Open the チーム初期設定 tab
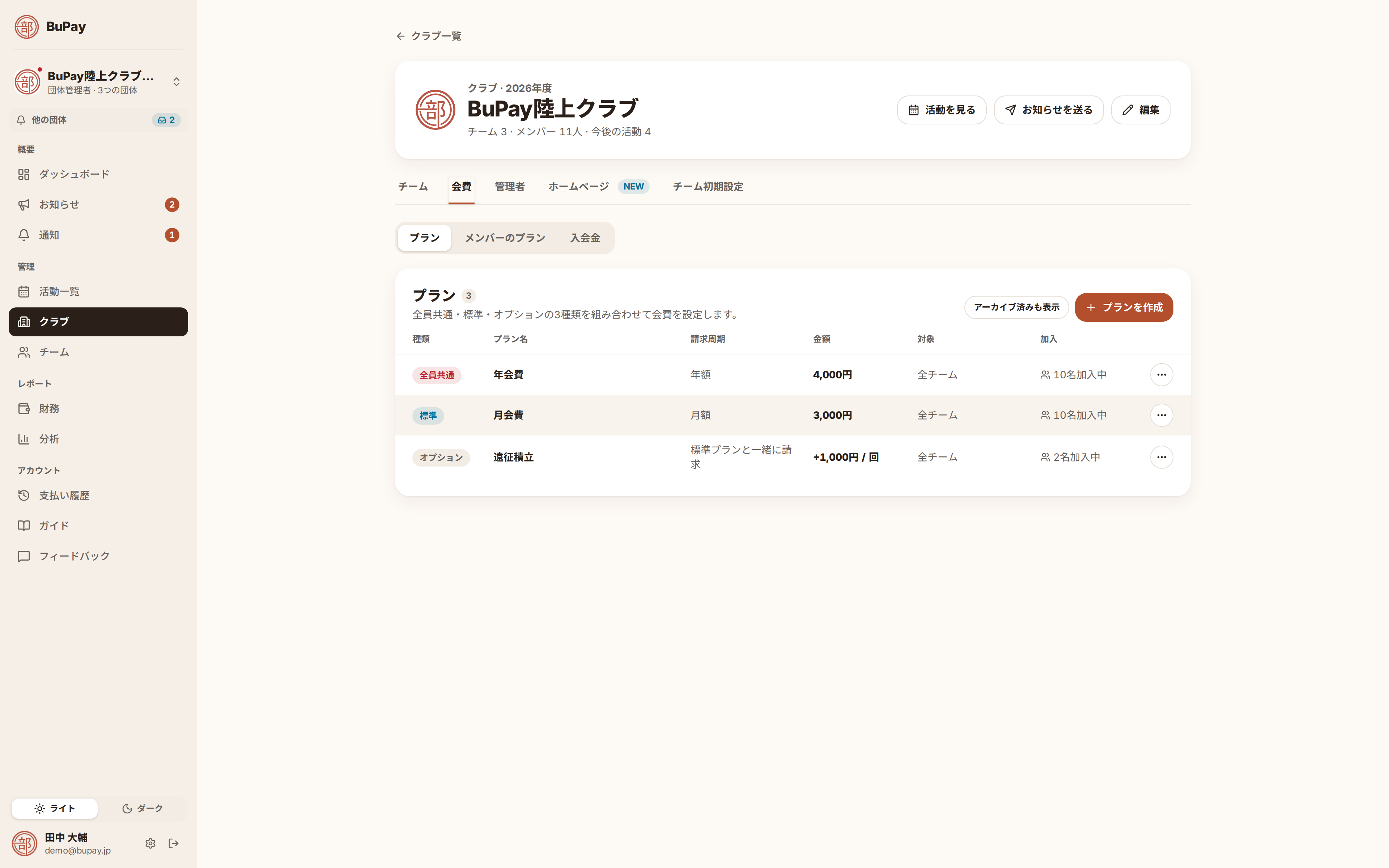The width and height of the screenshot is (1389, 868). [708, 187]
